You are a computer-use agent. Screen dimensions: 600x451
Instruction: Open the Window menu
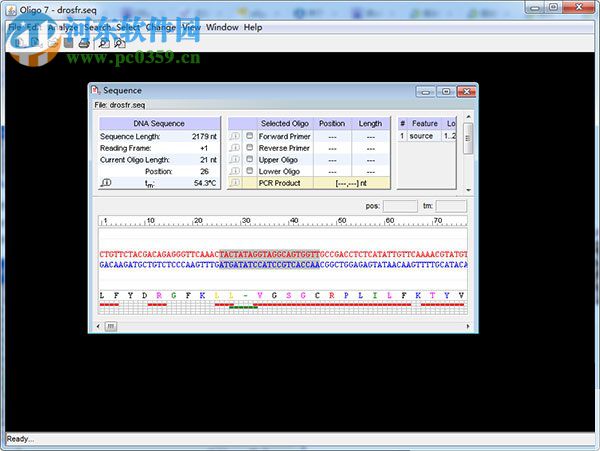pos(222,27)
